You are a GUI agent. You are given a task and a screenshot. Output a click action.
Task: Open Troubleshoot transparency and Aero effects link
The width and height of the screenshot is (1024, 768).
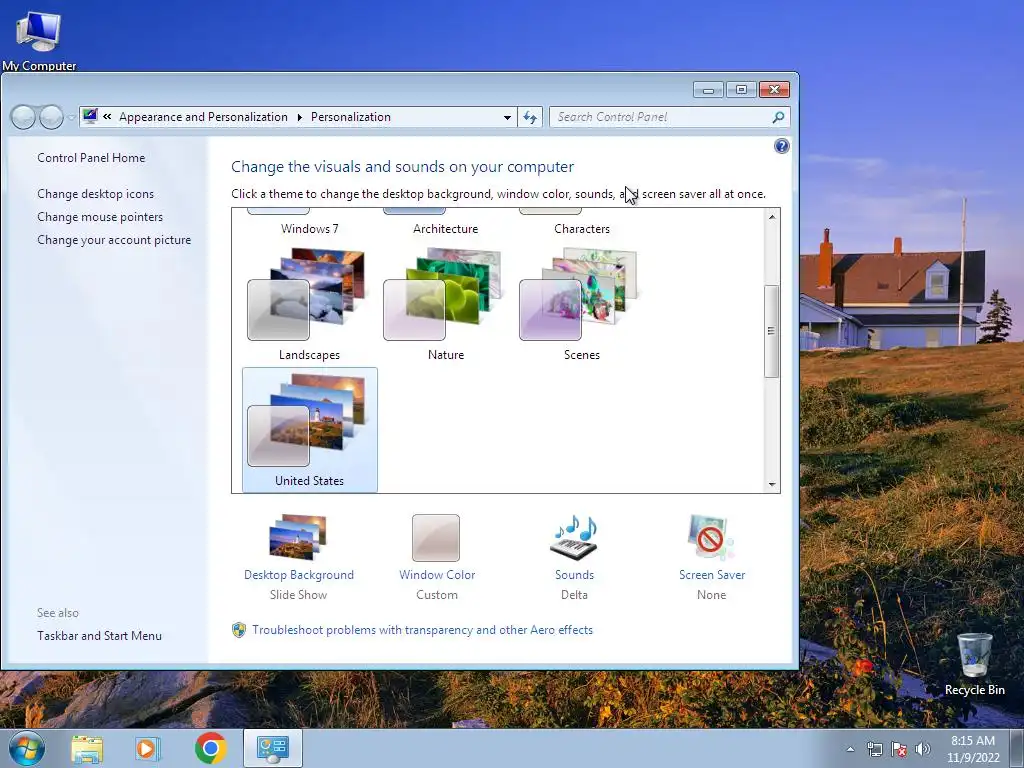[x=423, y=630]
